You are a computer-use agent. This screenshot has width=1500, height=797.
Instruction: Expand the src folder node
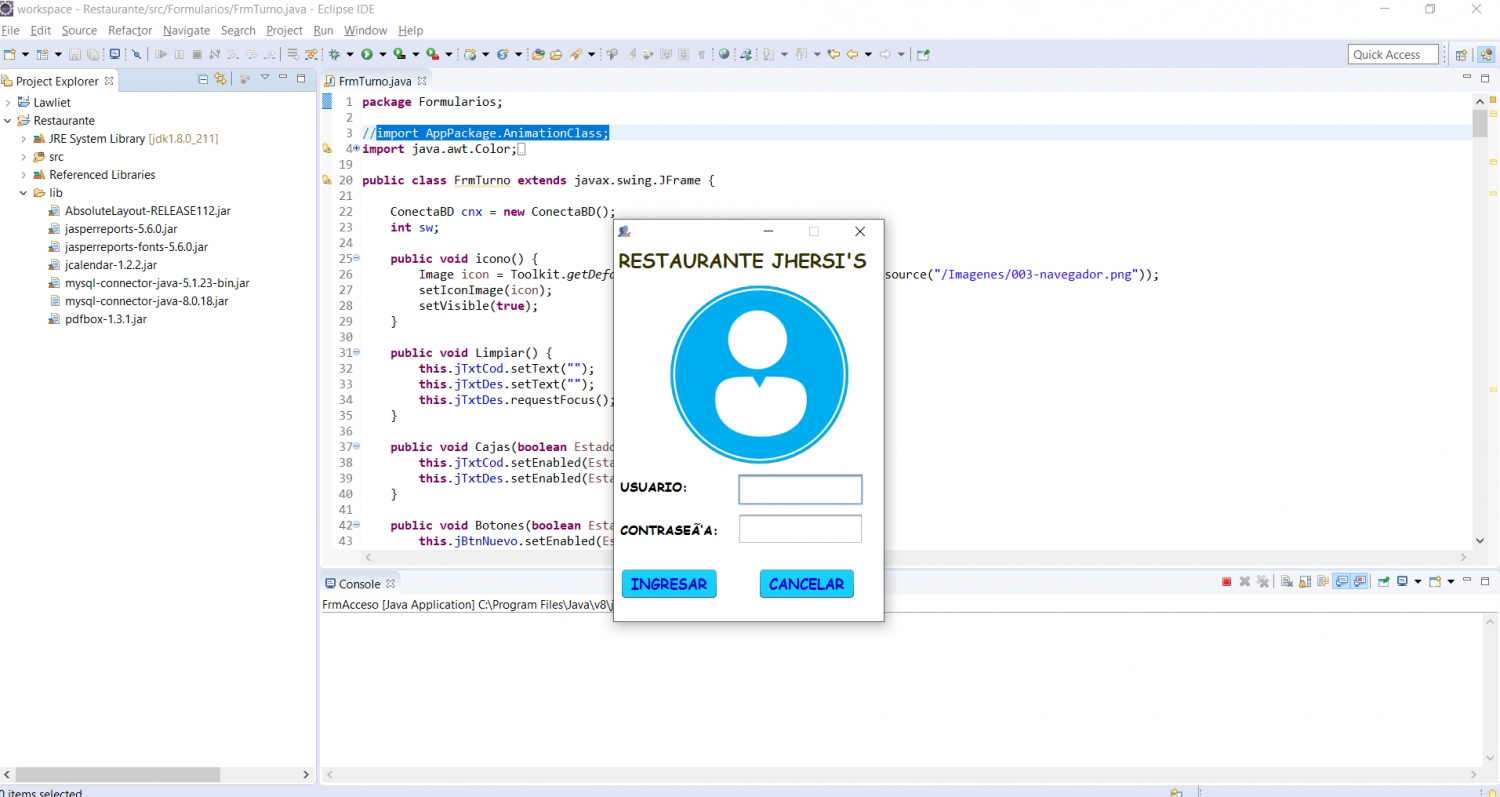pos(24,156)
